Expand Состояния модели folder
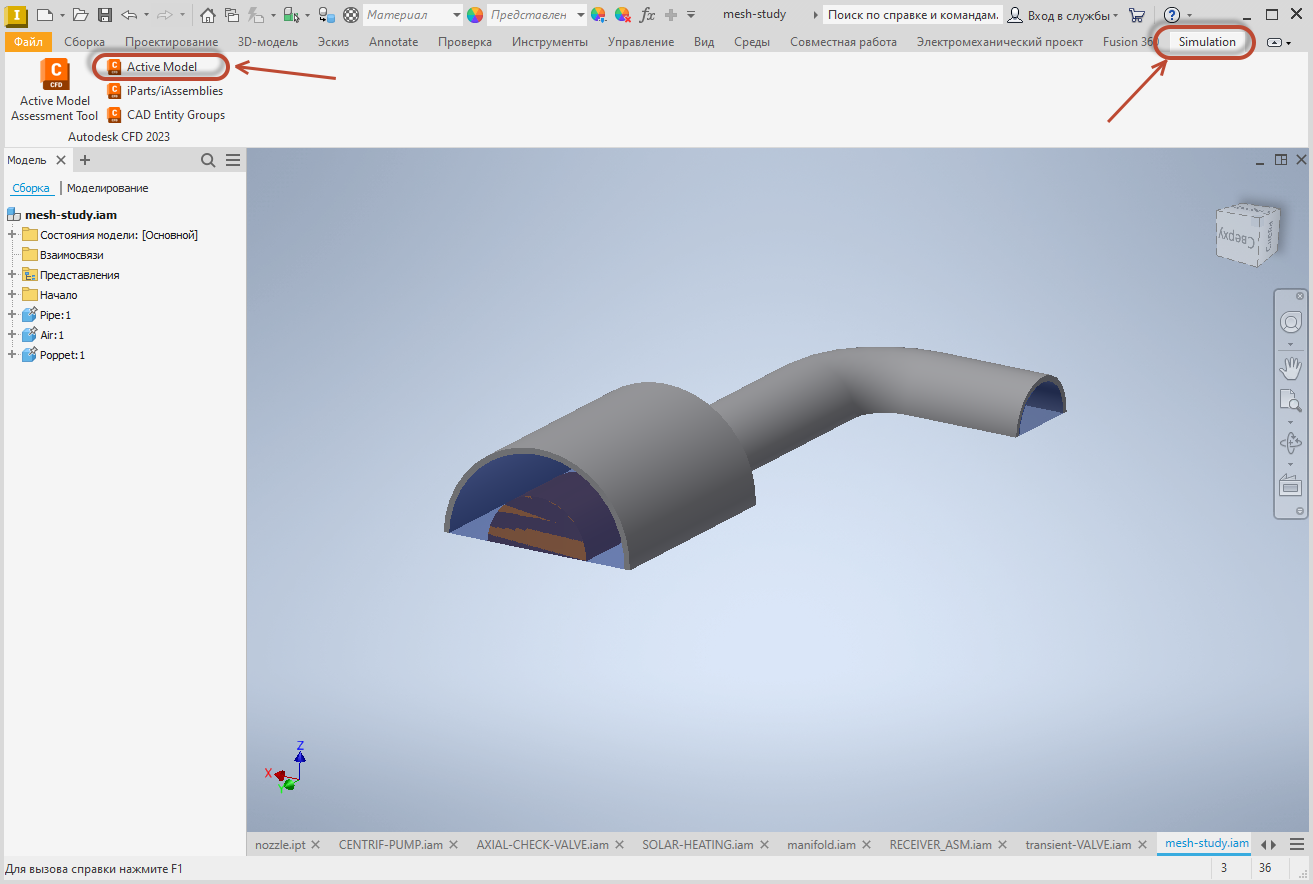 [12, 235]
